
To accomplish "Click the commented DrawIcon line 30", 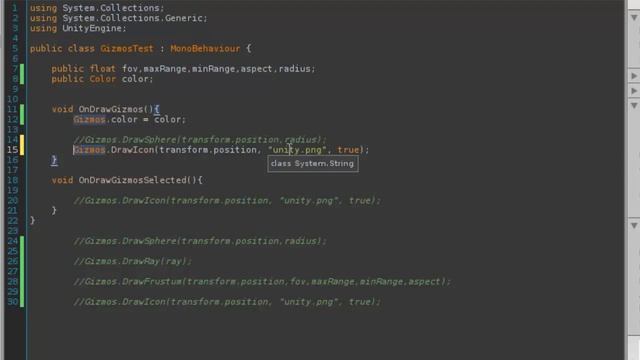I will point(227,302).
